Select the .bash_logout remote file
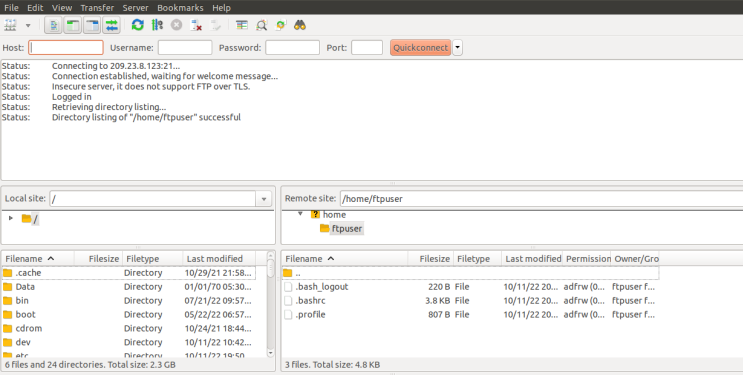The width and height of the screenshot is (743, 375). (x=471, y=286)
